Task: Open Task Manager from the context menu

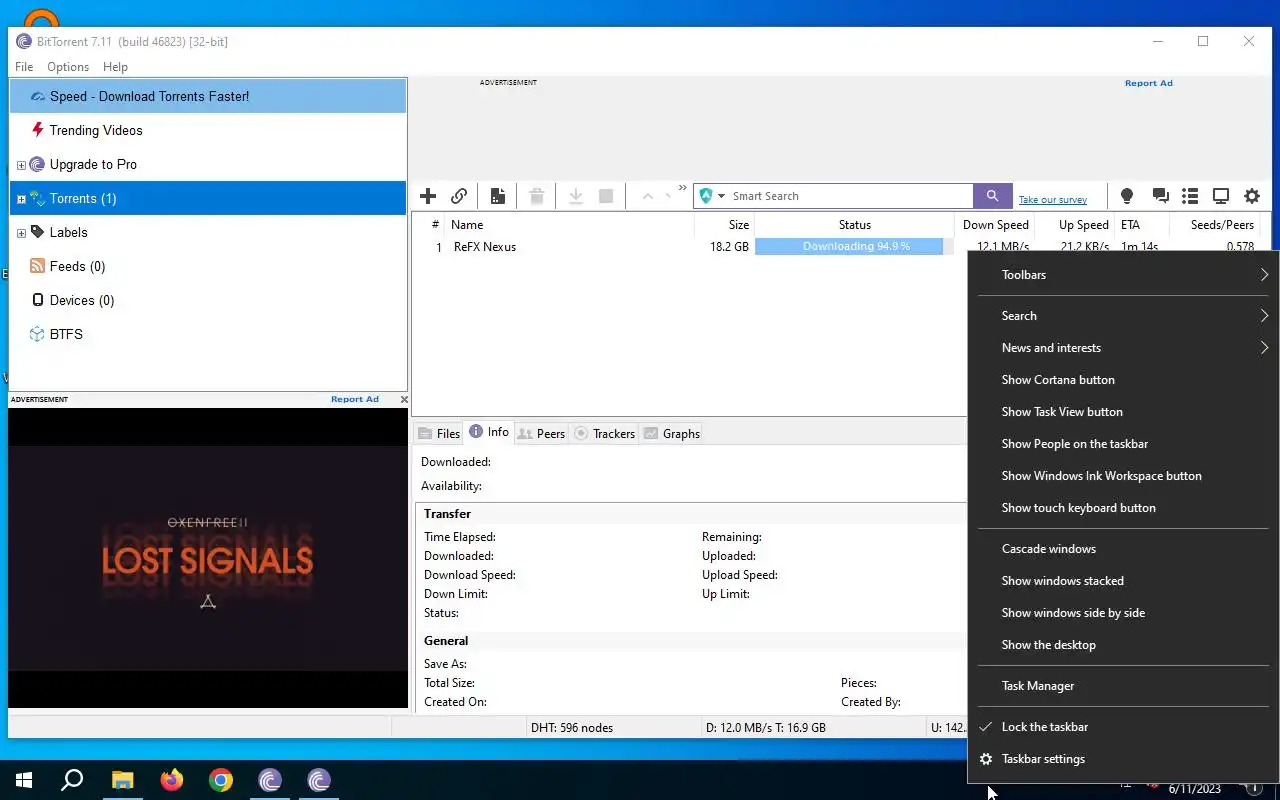Action: click(1122, 686)
